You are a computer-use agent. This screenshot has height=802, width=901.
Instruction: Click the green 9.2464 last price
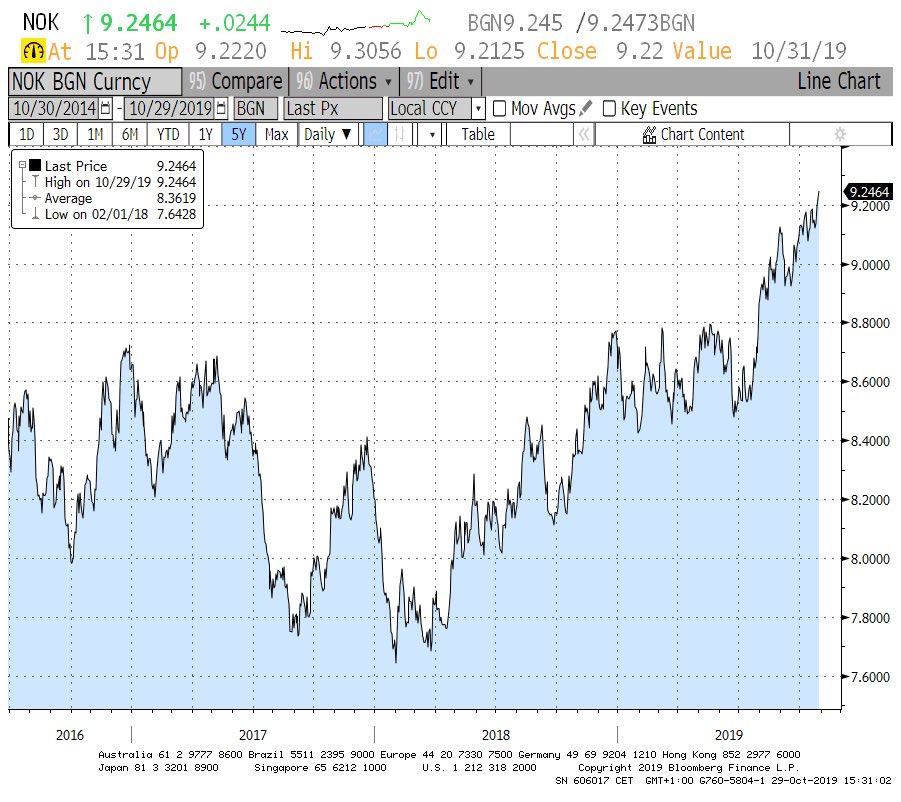point(138,23)
